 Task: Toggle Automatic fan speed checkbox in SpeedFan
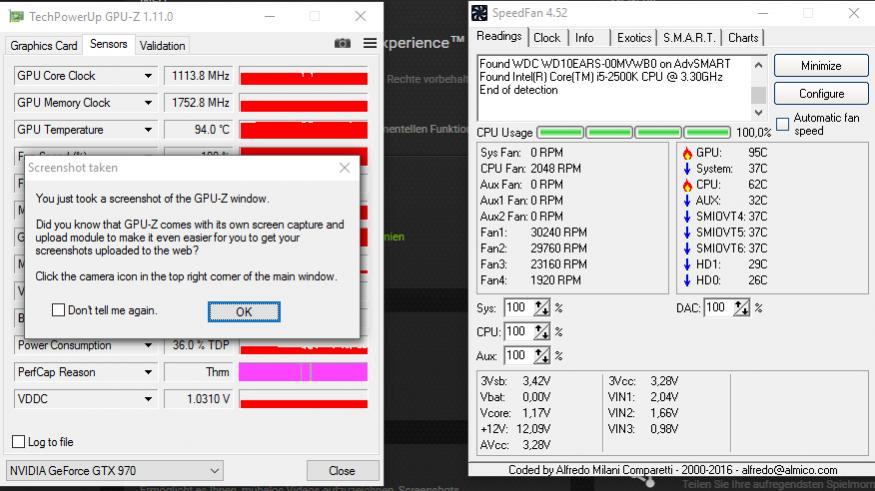(782, 124)
